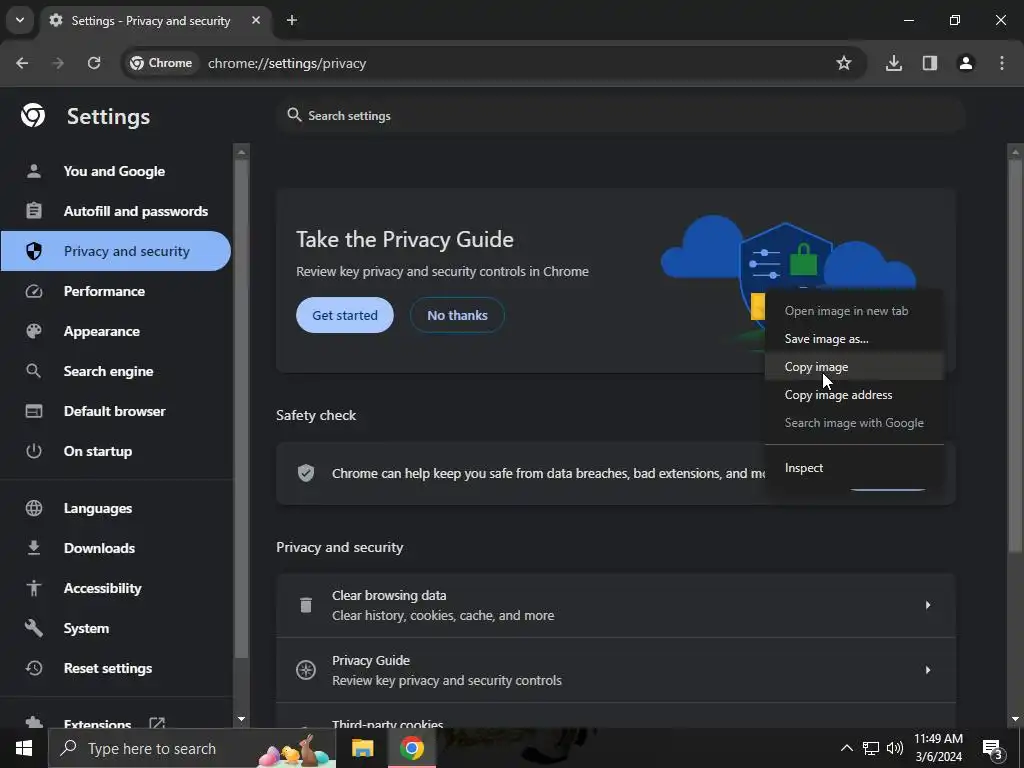The image size is (1024, 768).
Task: Open the profile avatar menu
Action: tap(965, 63)
